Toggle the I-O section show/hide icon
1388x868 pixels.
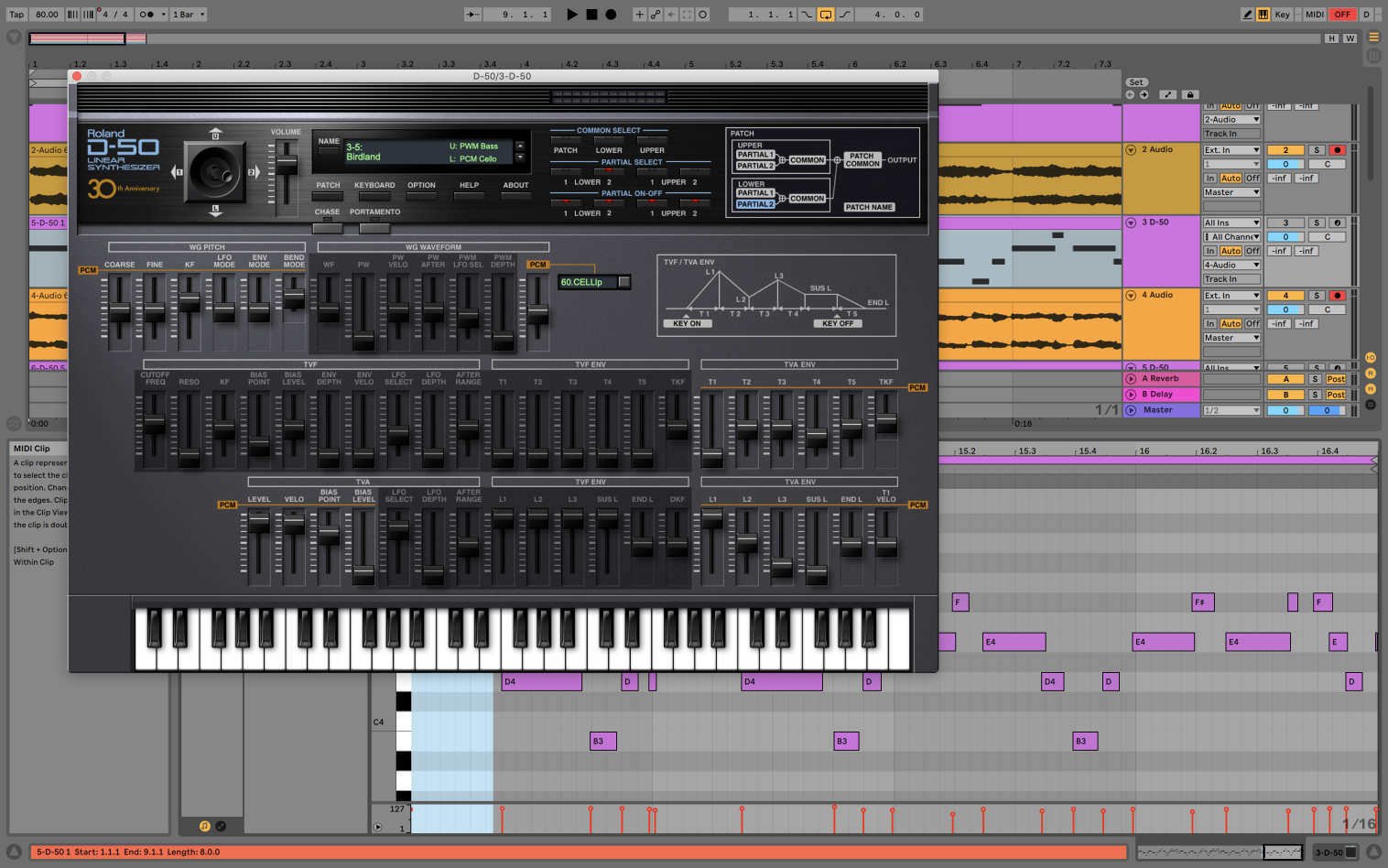point(1371,357)
